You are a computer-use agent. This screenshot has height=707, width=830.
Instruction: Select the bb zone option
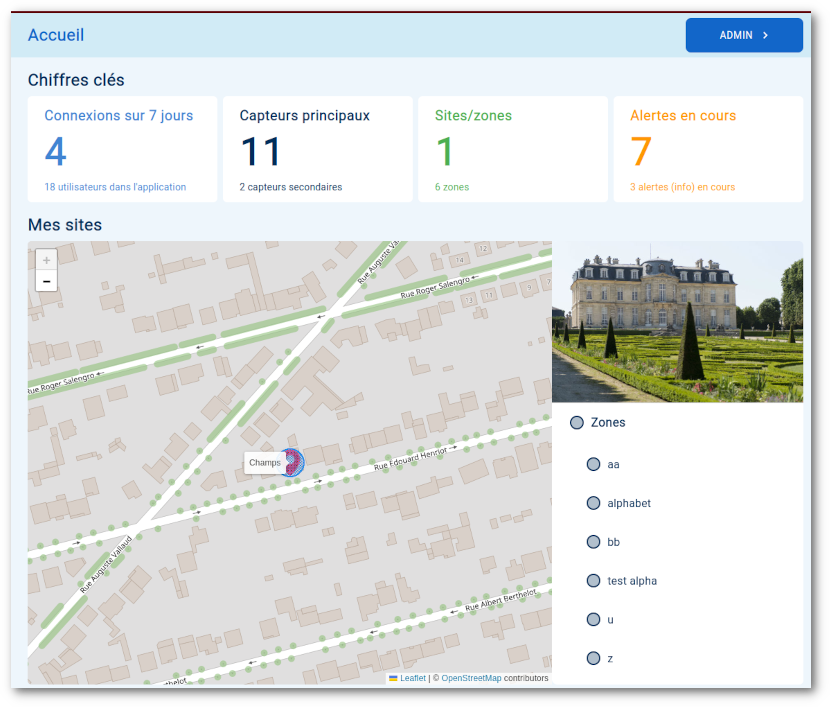point(593,542)
